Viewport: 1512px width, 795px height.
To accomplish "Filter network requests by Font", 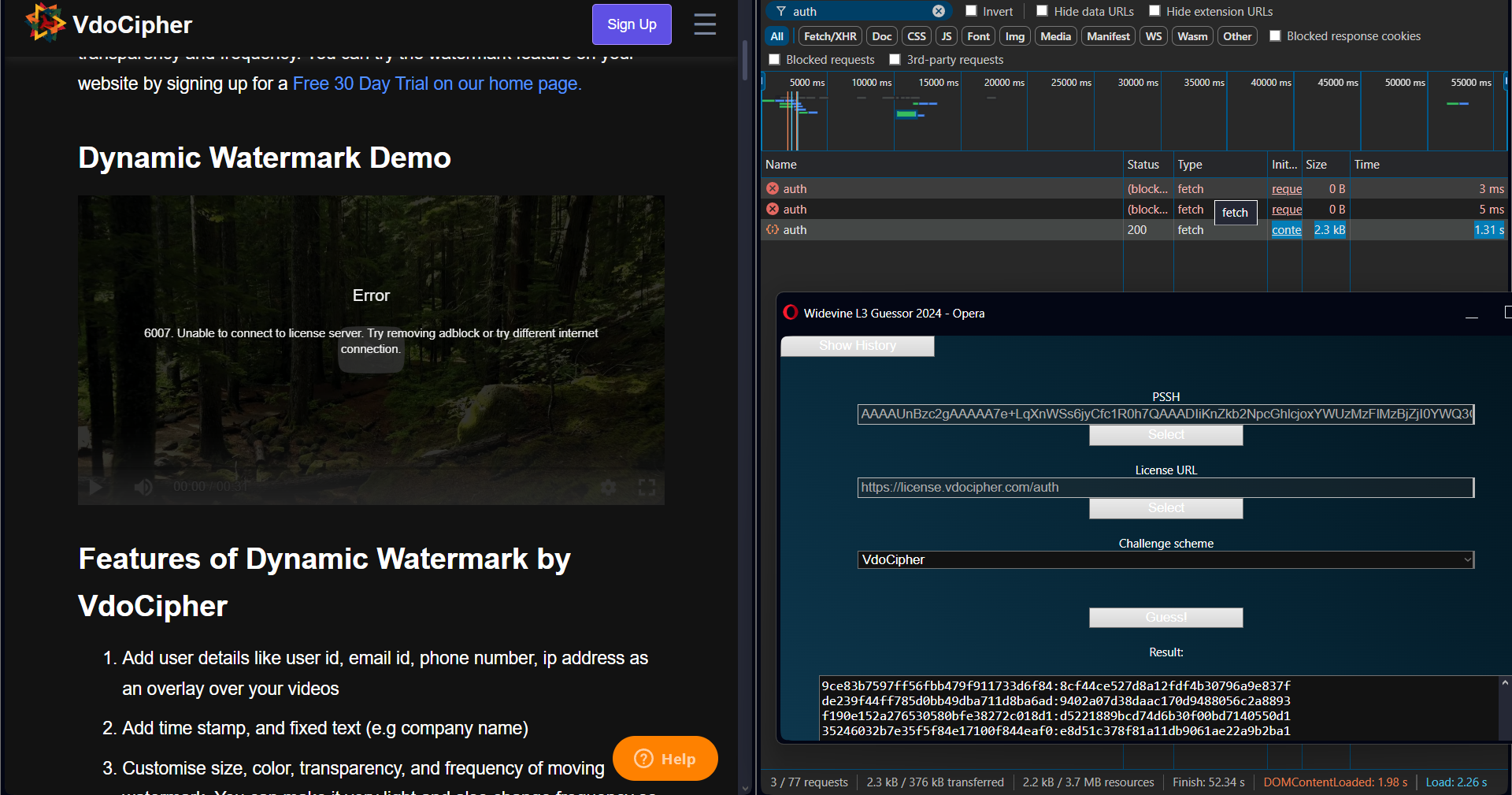I will point(978,36).
